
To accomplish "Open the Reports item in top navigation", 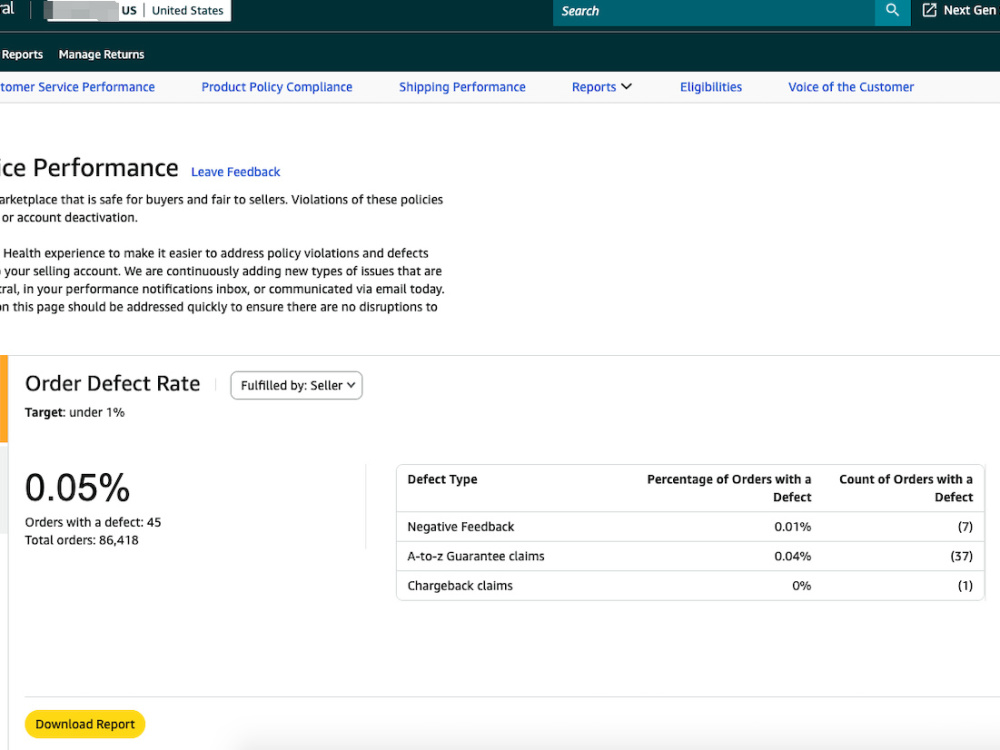I will click(22, 54).
